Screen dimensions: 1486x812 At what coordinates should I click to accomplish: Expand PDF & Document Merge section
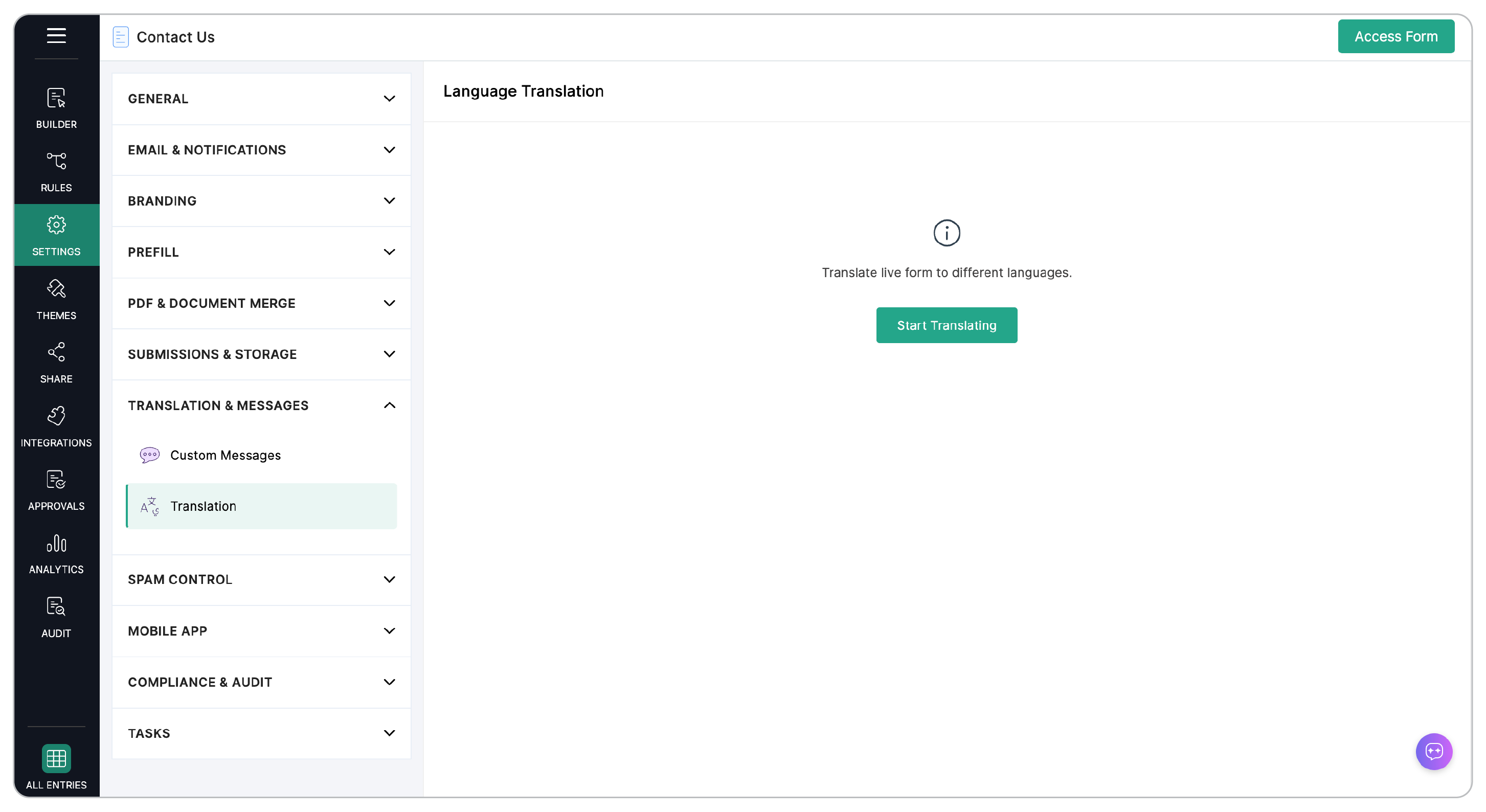261,303
